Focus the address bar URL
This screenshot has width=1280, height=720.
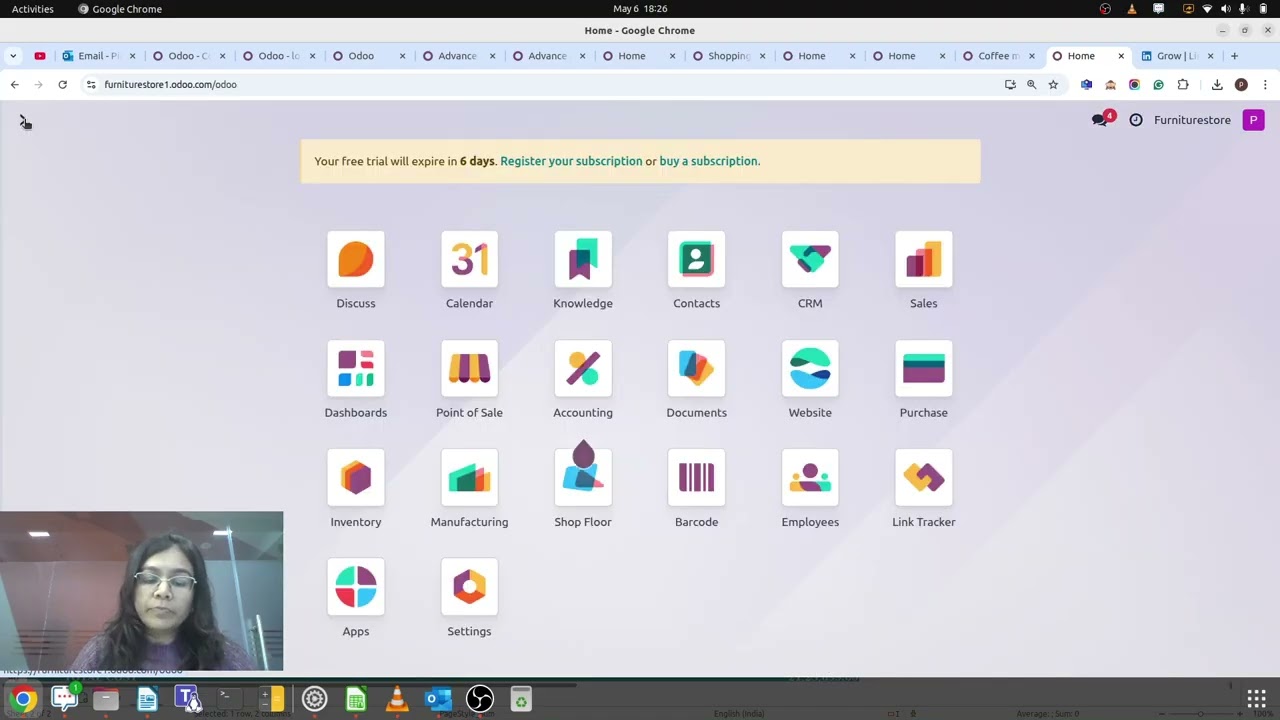170,85
